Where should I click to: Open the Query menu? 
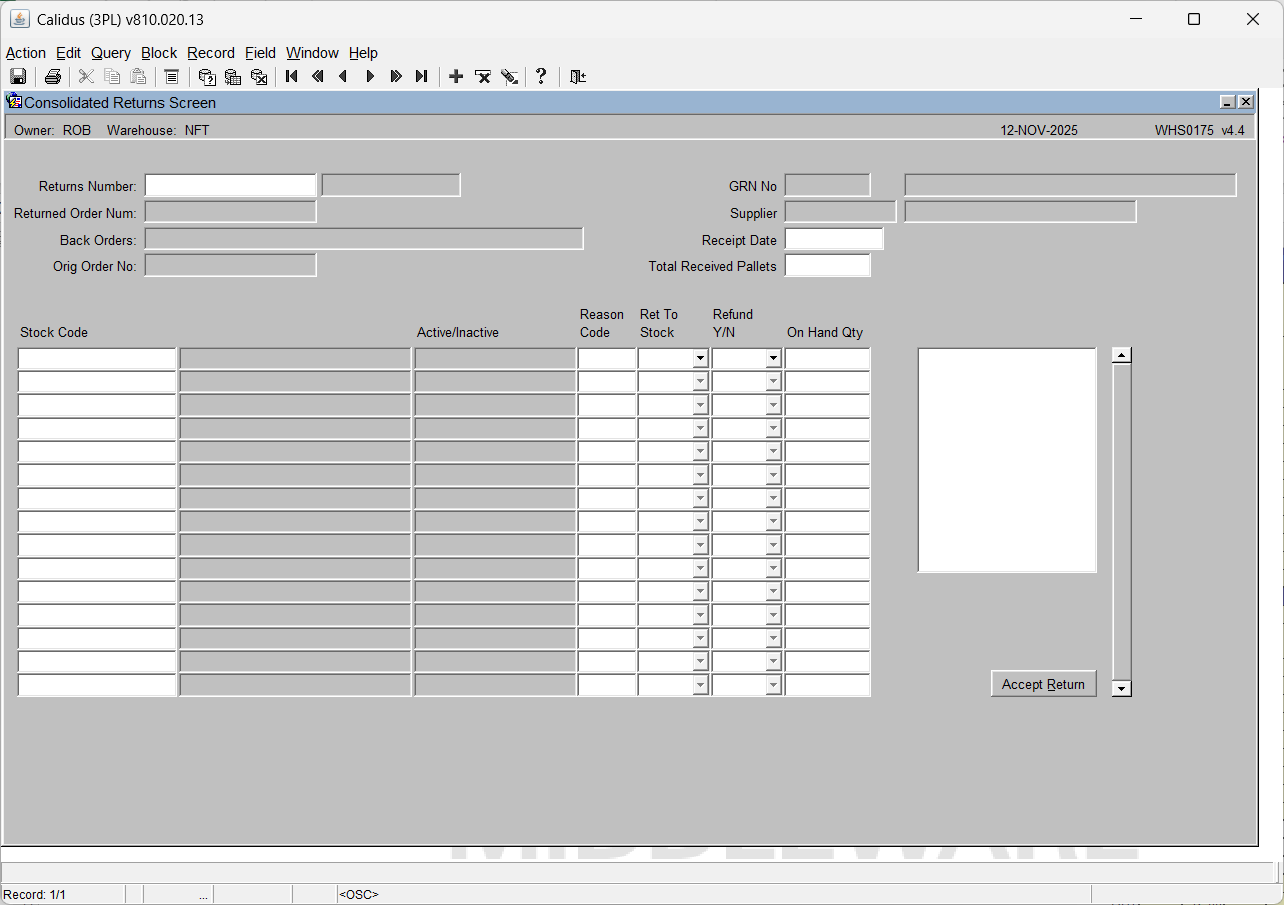click(x=110, y=53)
